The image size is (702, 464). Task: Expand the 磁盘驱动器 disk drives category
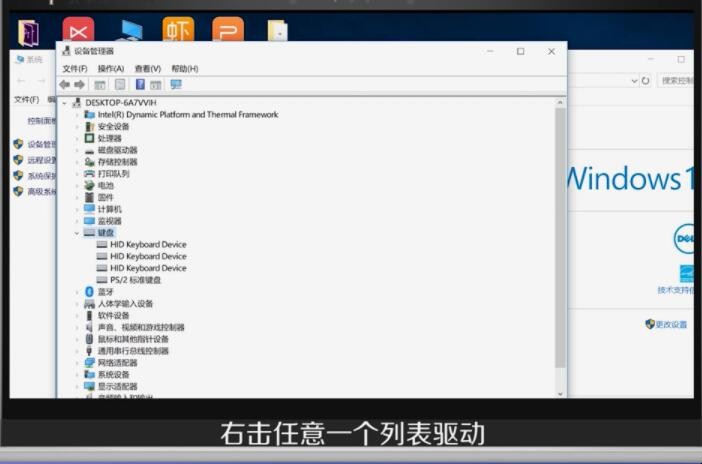pos(77,150)
